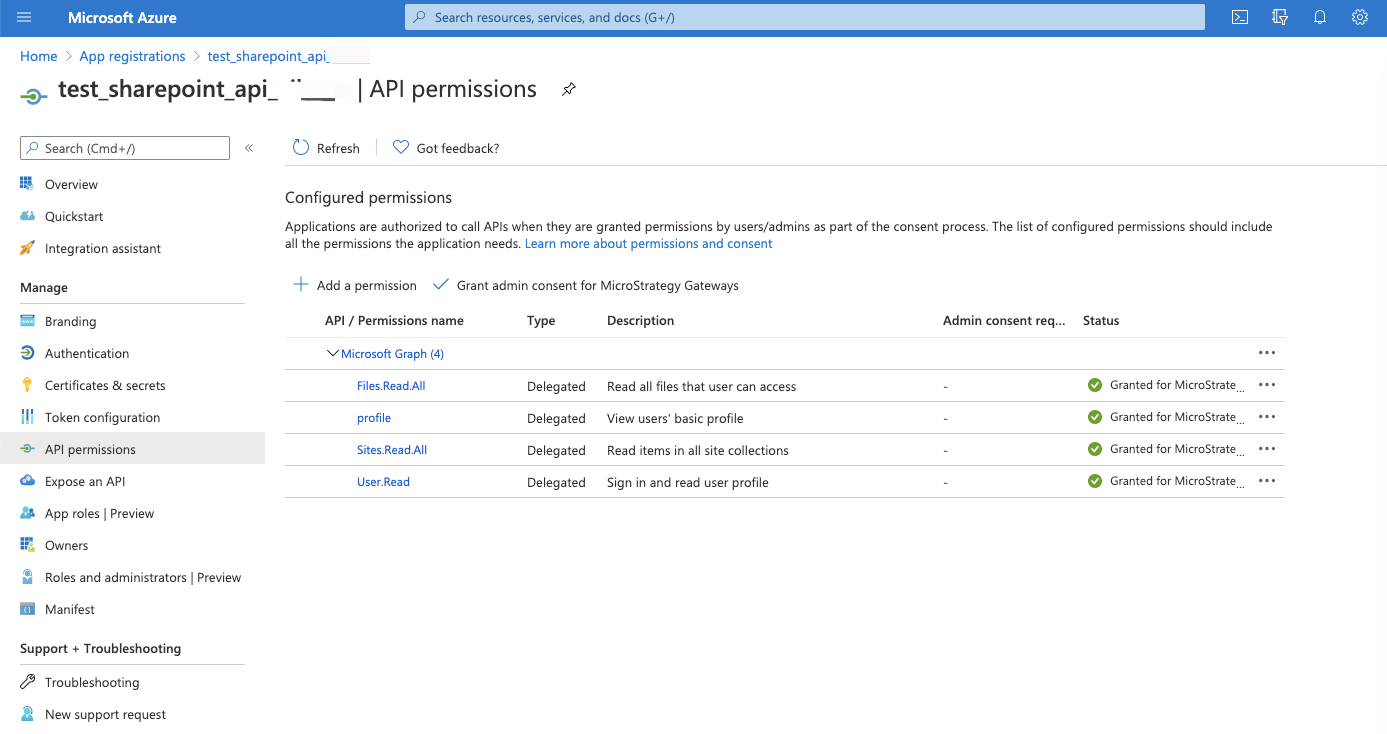Open the Directories and subscriptions filter
This screenshot has width=1387, height=734.
(x=1279, y=17)
